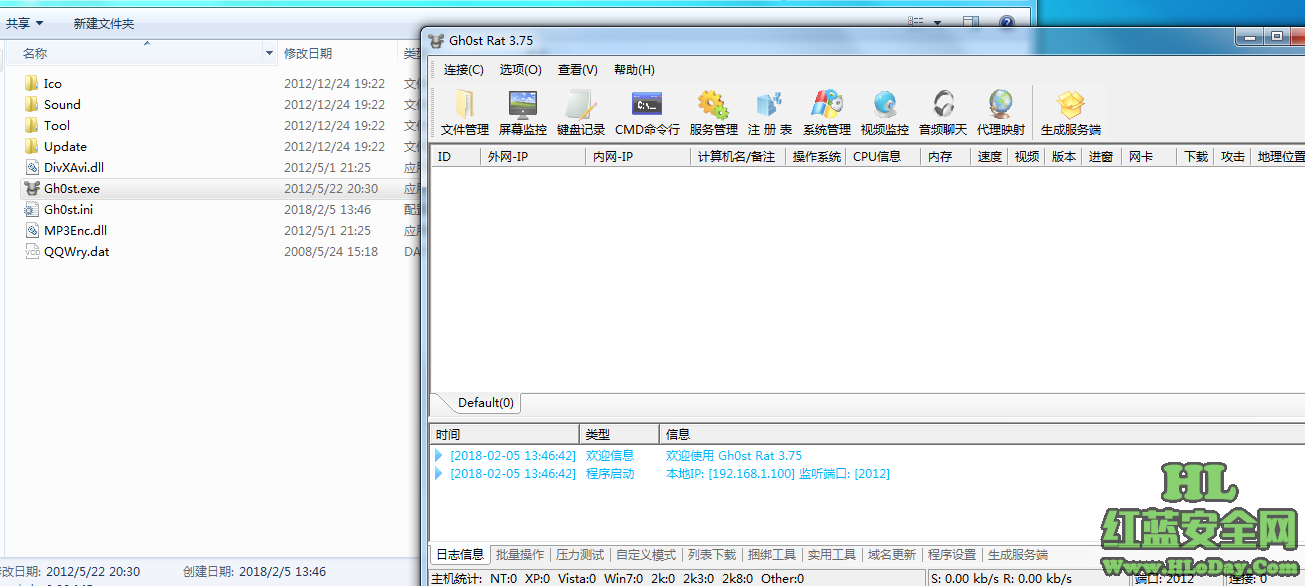Screen dimensions: 1305x586
Task: Select the Default(0) group tab
Action: [485, 403]
